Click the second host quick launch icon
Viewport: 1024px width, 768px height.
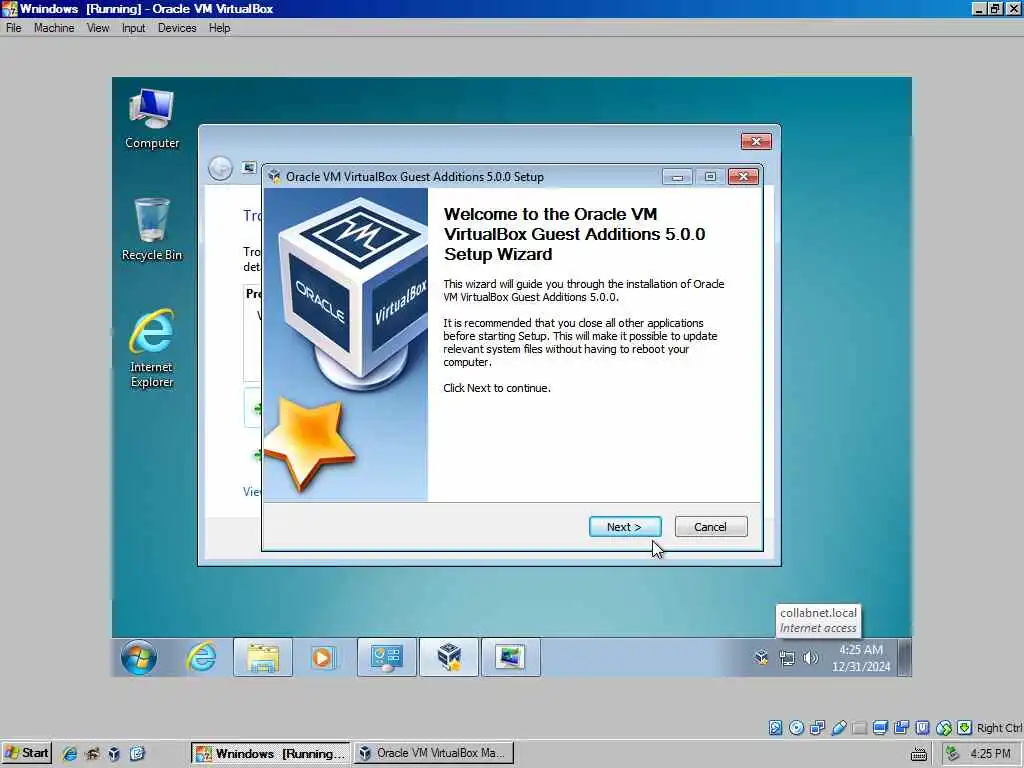(x=92, y=754)
